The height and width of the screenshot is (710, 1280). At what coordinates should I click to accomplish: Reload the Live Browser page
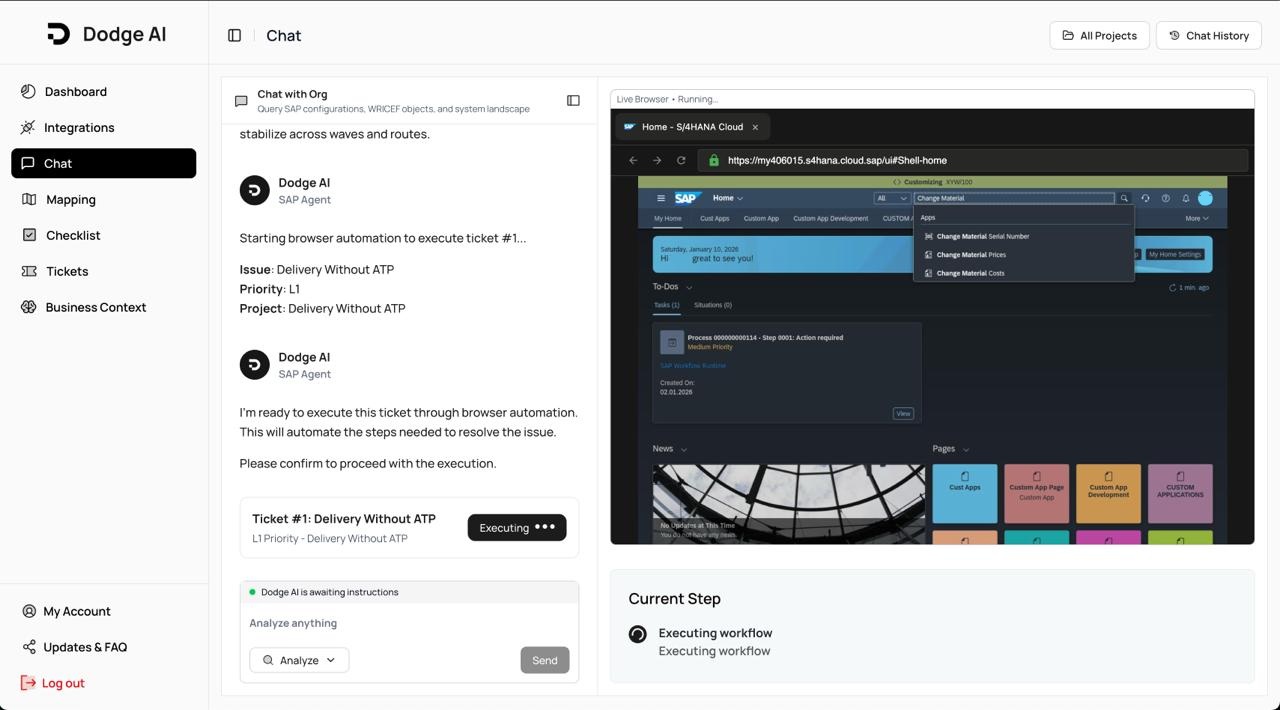click(x=681, y=160)
